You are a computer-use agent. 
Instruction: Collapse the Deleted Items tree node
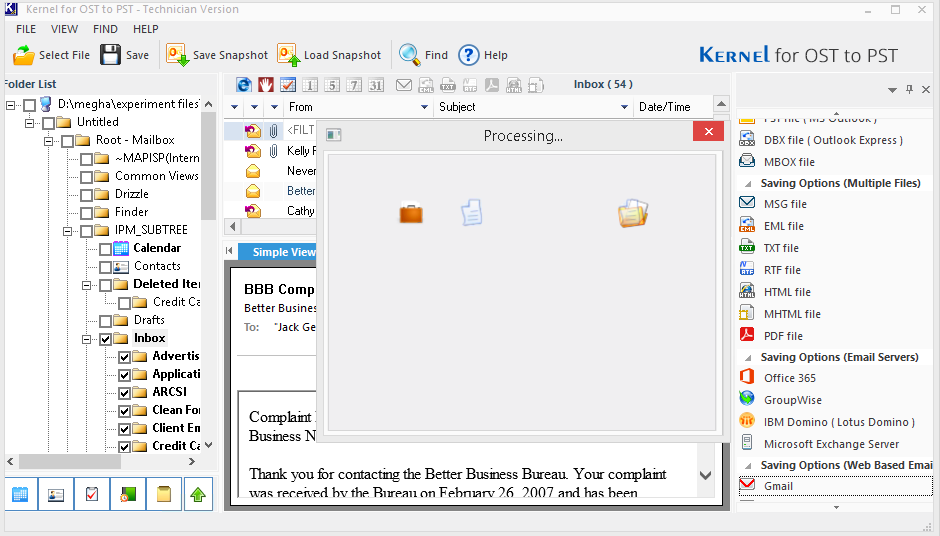[87, 285]
